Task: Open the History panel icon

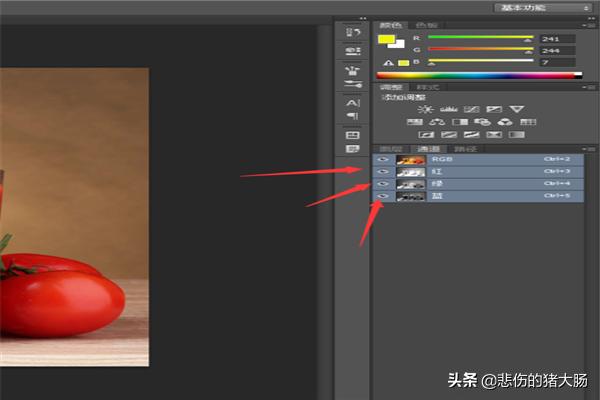Action: tap(352, 32)
